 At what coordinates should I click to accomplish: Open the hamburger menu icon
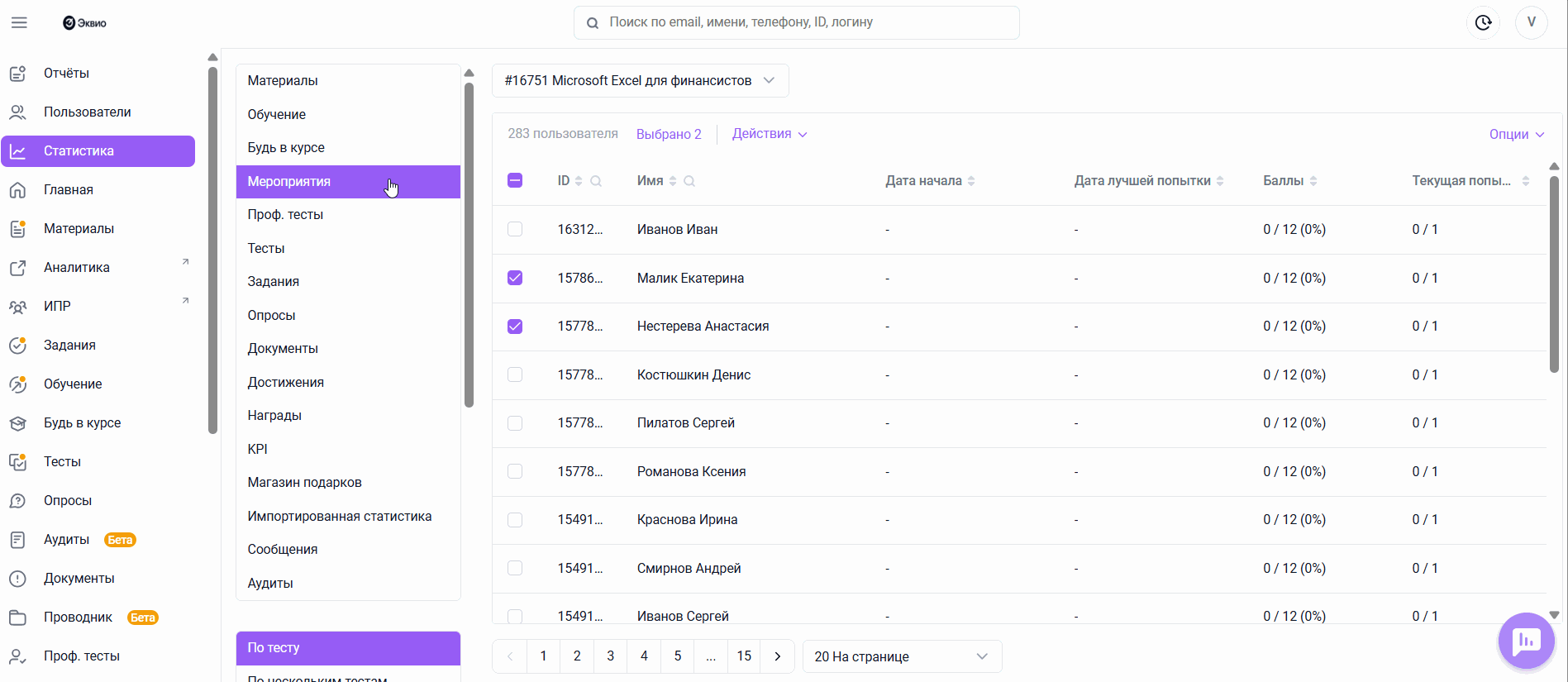[19, 22]
